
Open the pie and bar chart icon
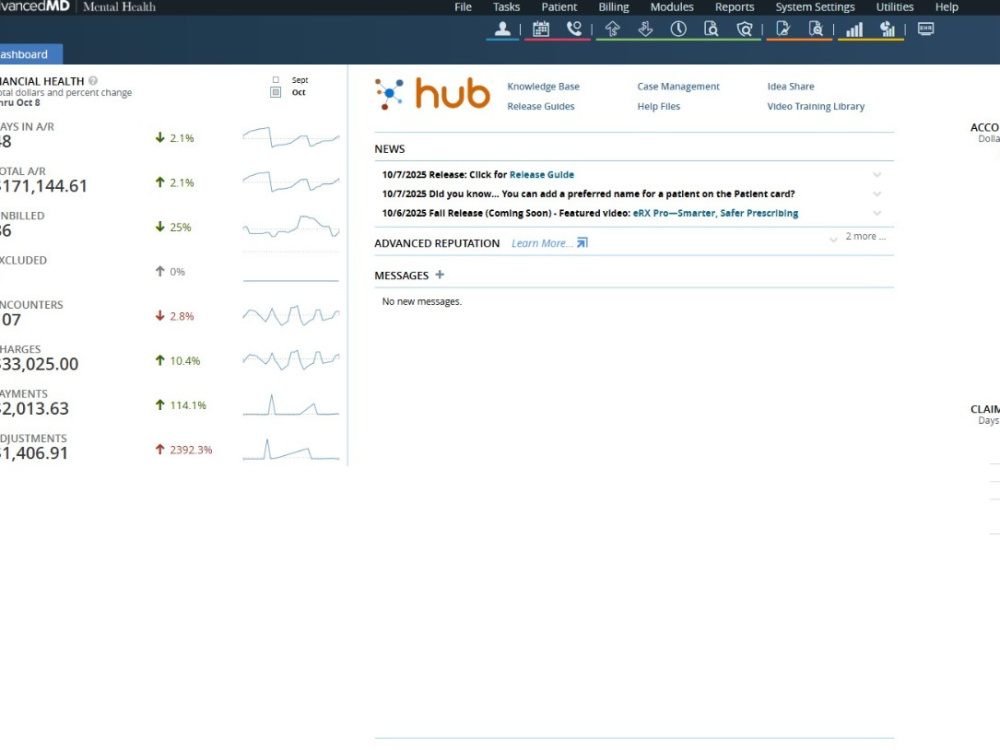887,29
